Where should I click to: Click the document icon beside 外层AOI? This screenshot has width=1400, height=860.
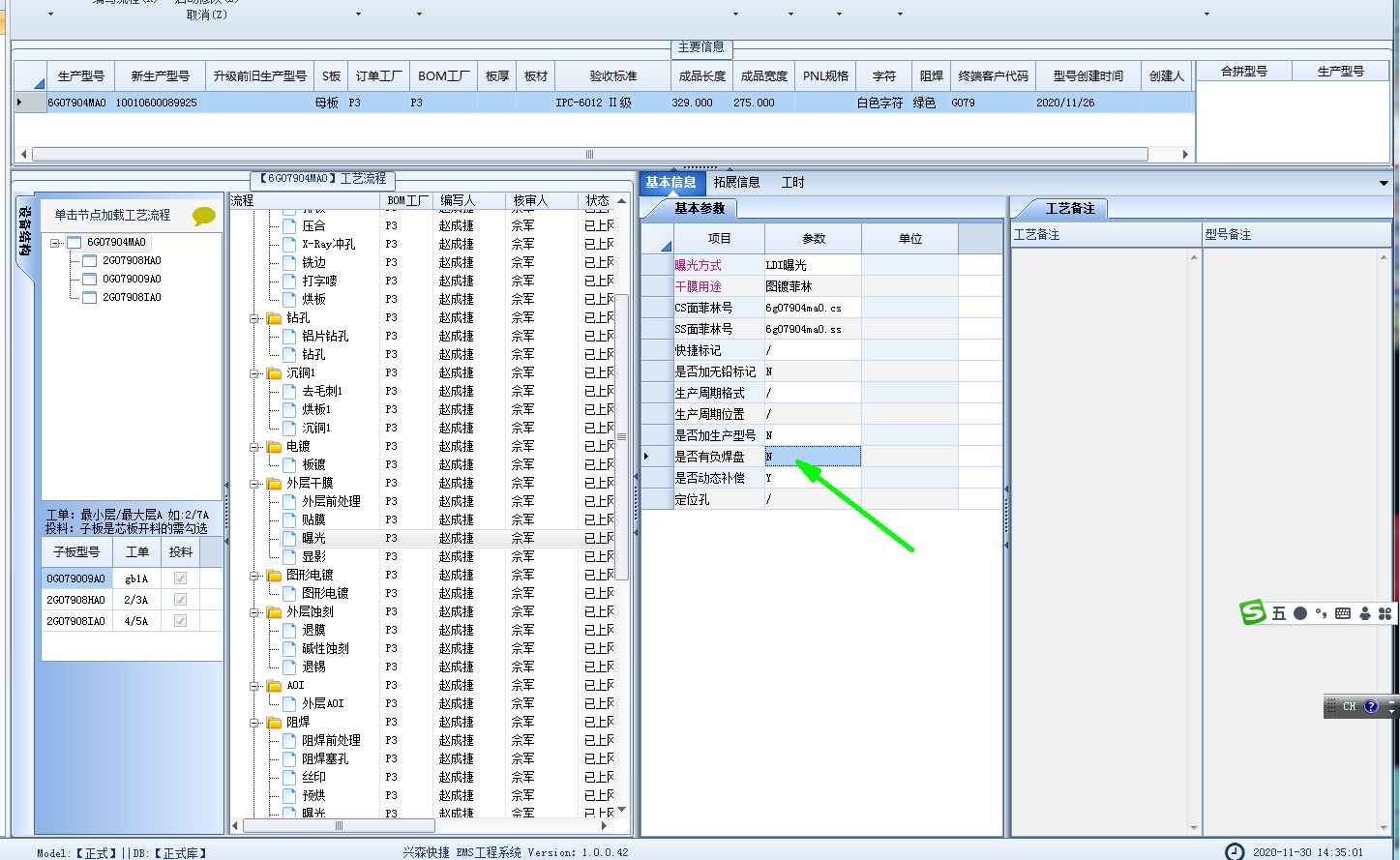point(289,704)
